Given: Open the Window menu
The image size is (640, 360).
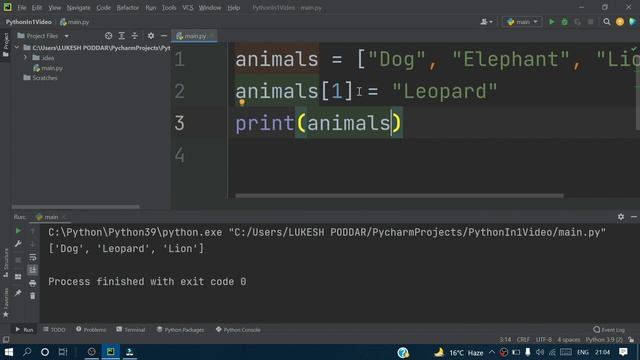Looking at the screenshot, I should pyautogui.click(x=210, y=8).
